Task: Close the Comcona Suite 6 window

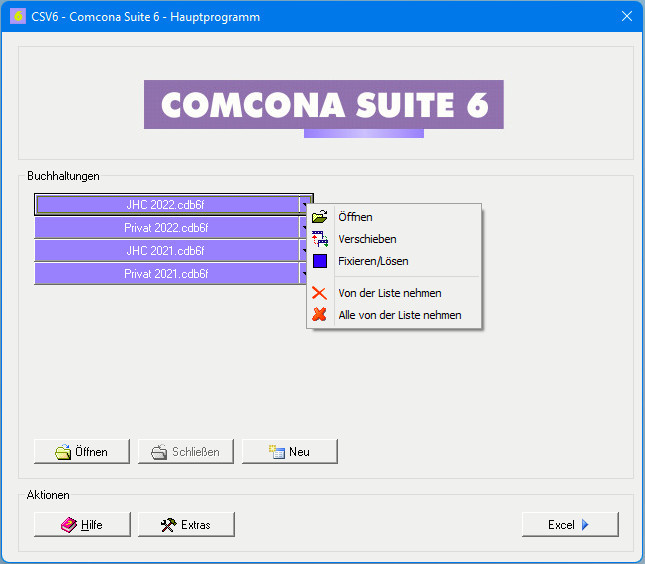Action: pyautogui.click(x=627, y=16)
